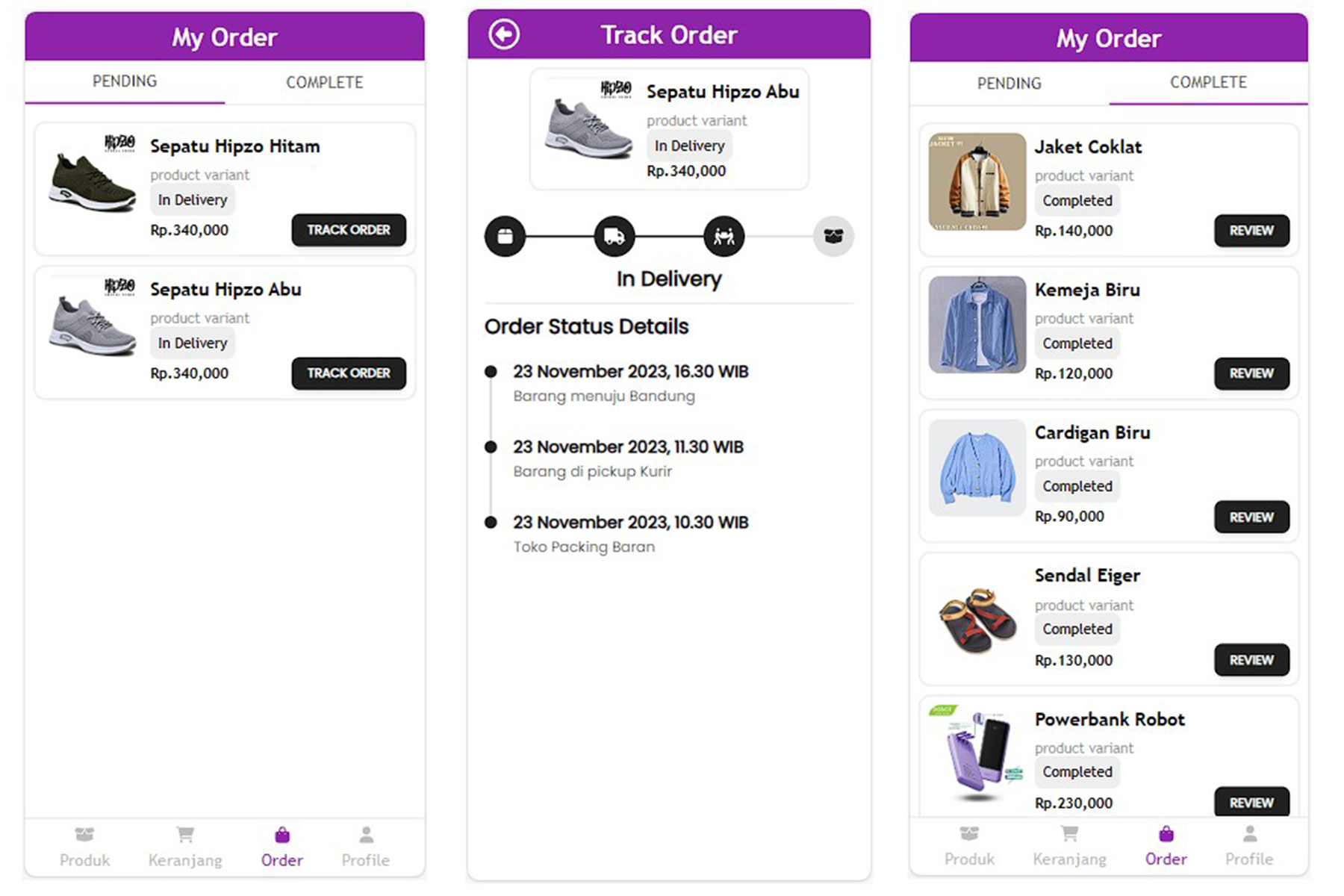Click the back arrow in Track Order header
Image resolution: width=1344 pixels, height=896 pixels.
point(504,34)
